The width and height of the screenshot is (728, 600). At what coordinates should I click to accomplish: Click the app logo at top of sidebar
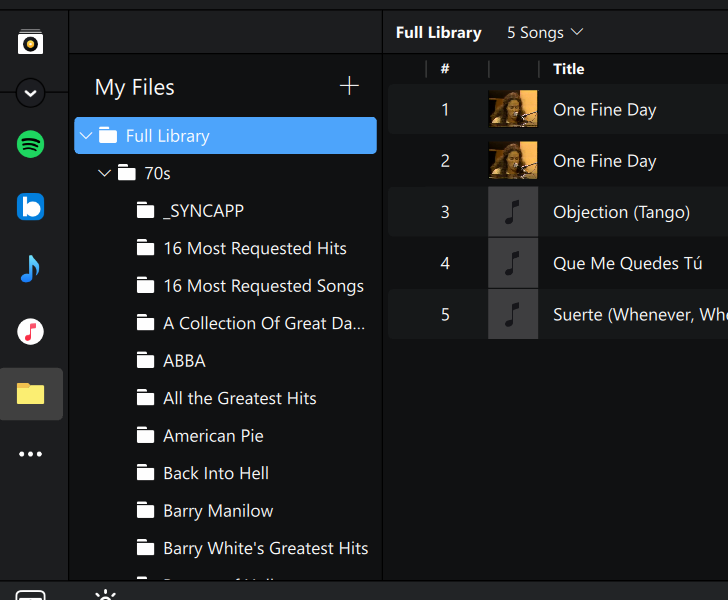point(31,43)
